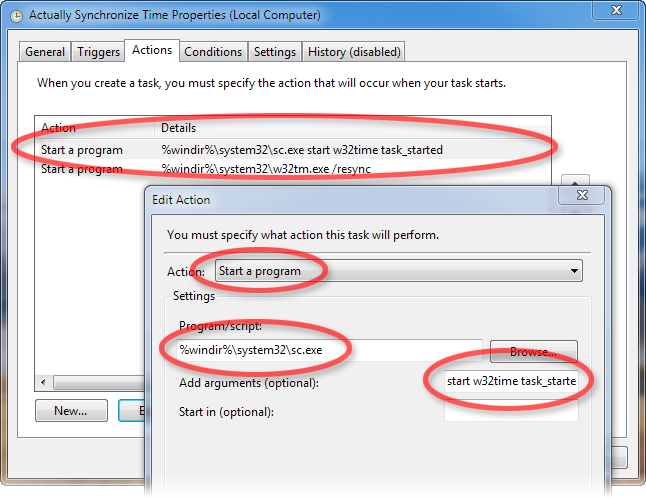Click the New... button
The height and width of the screenshot is (498, 646).
pyautogui.click(x=71, y=410)
